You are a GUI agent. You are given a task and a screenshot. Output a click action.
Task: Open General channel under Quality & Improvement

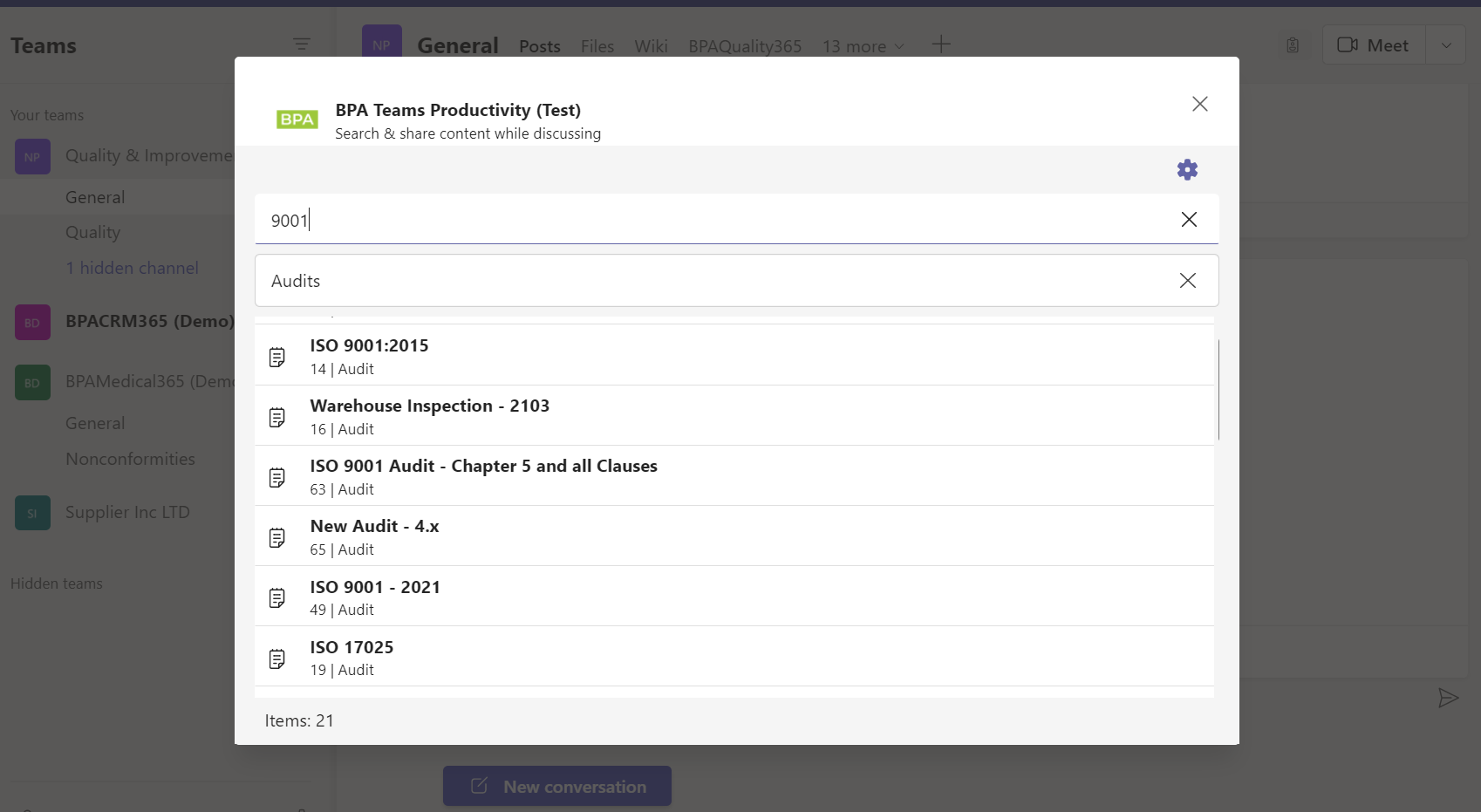[95, 197]
